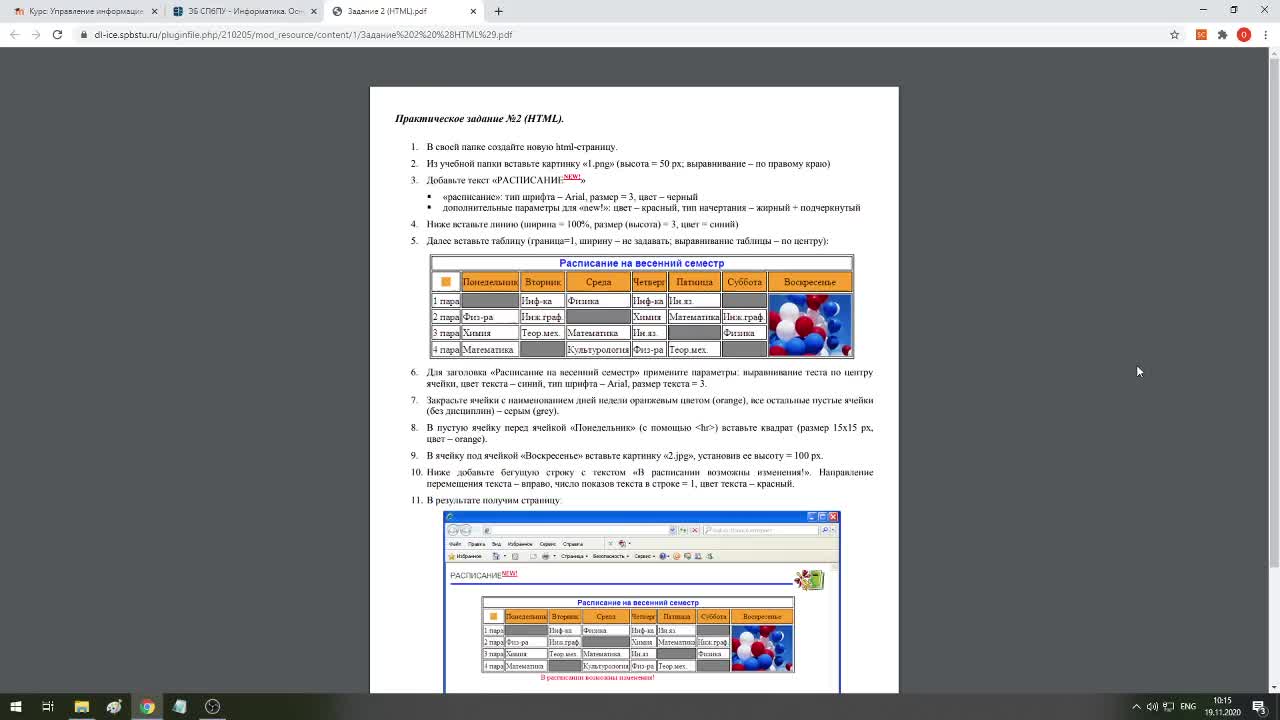Click the 'Суббота' header cell

pos(744,282)
